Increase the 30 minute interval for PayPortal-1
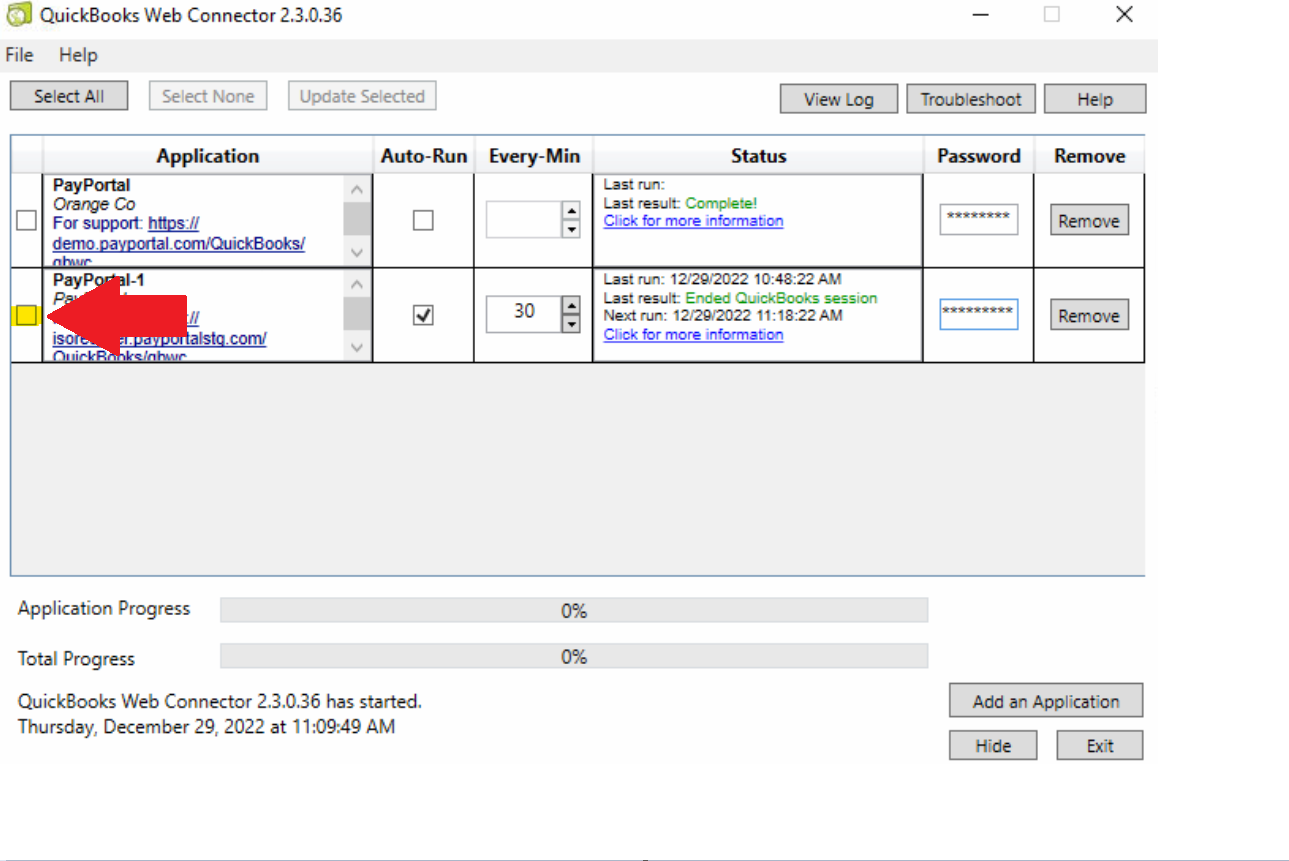This screenshot has height=861, width=1289. coord(571,305)
